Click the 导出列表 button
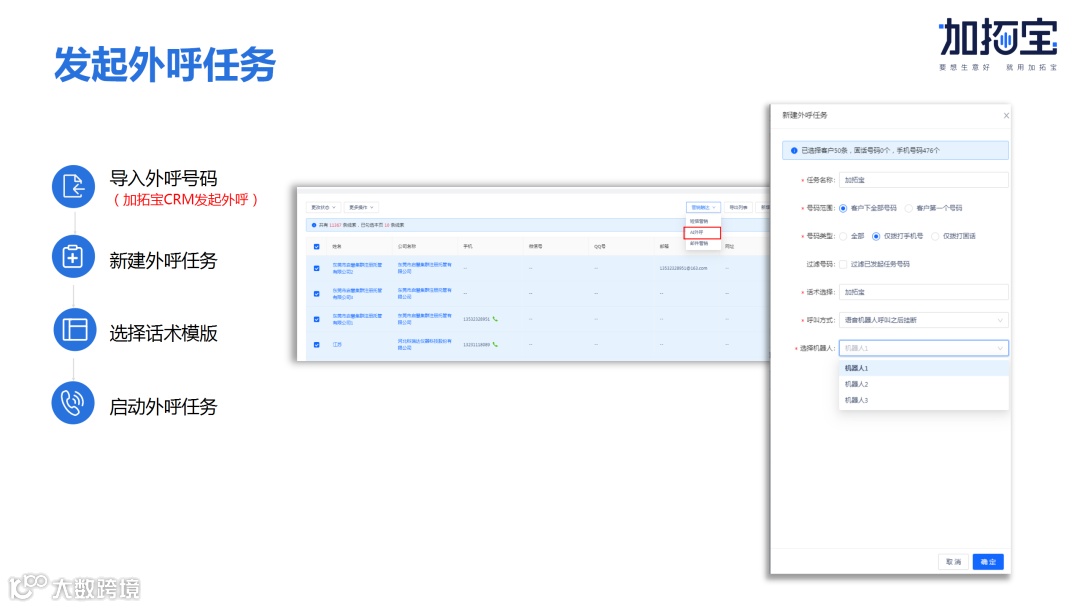 tap(738, 207)
